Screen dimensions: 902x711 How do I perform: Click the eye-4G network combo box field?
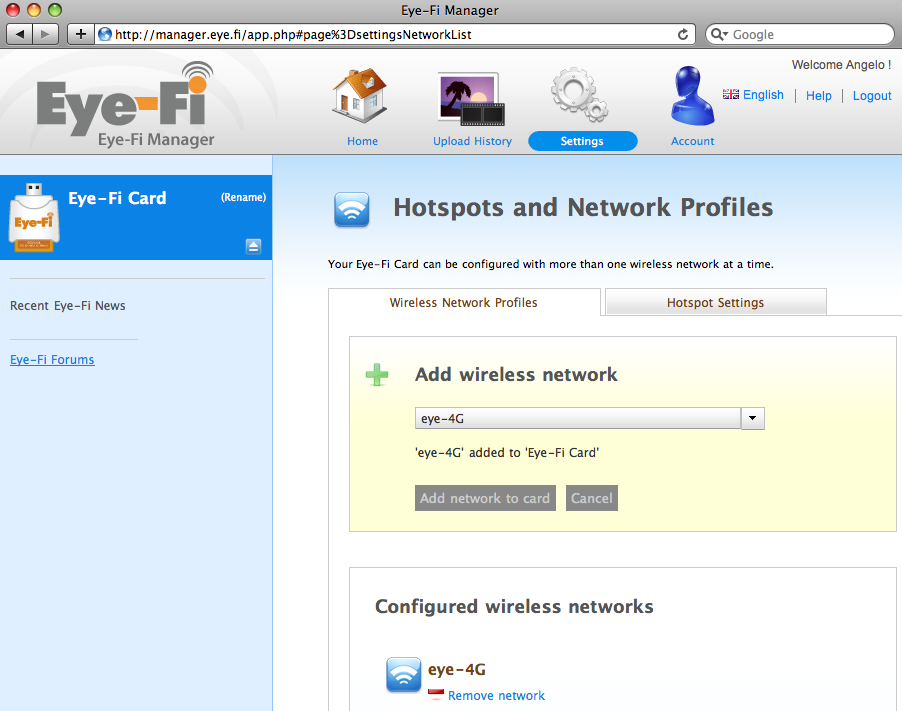tap(578, 418)
